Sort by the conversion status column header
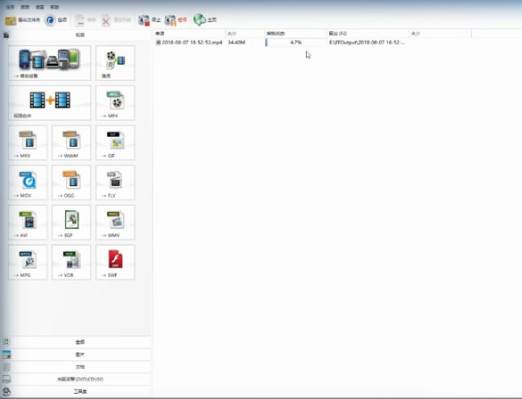This screenshot has height=399, width=522. point(296,33)
